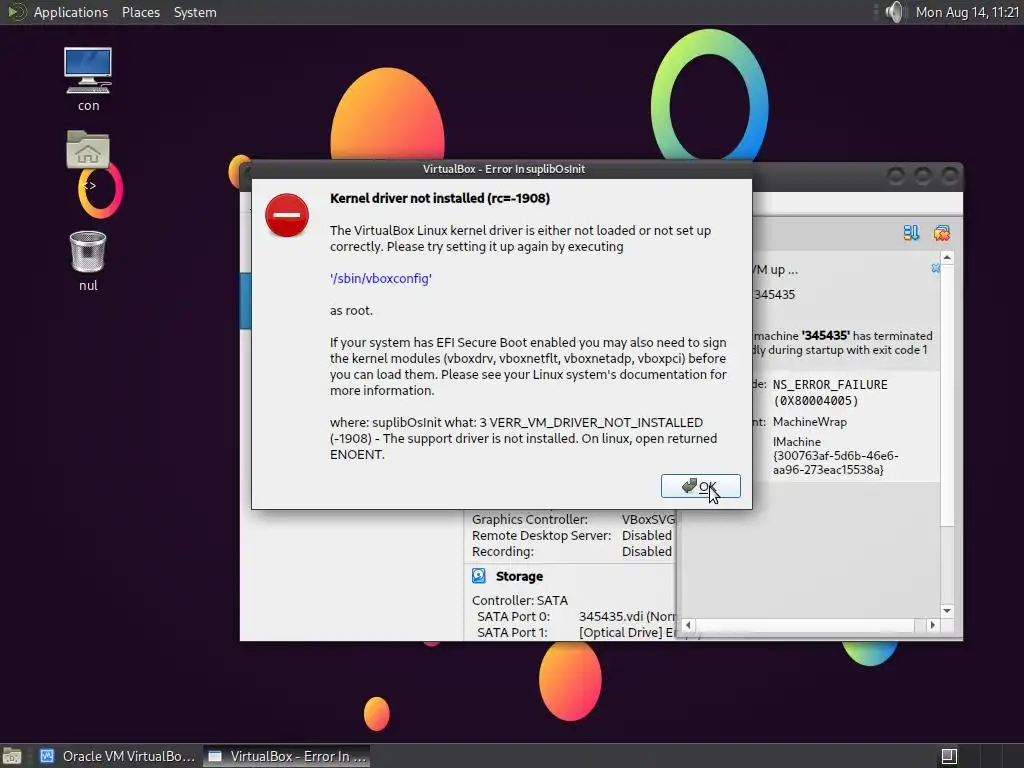Viewport: 1024px width, 768px height.
Task: Open the System menu
Action: tap(195, 12)
